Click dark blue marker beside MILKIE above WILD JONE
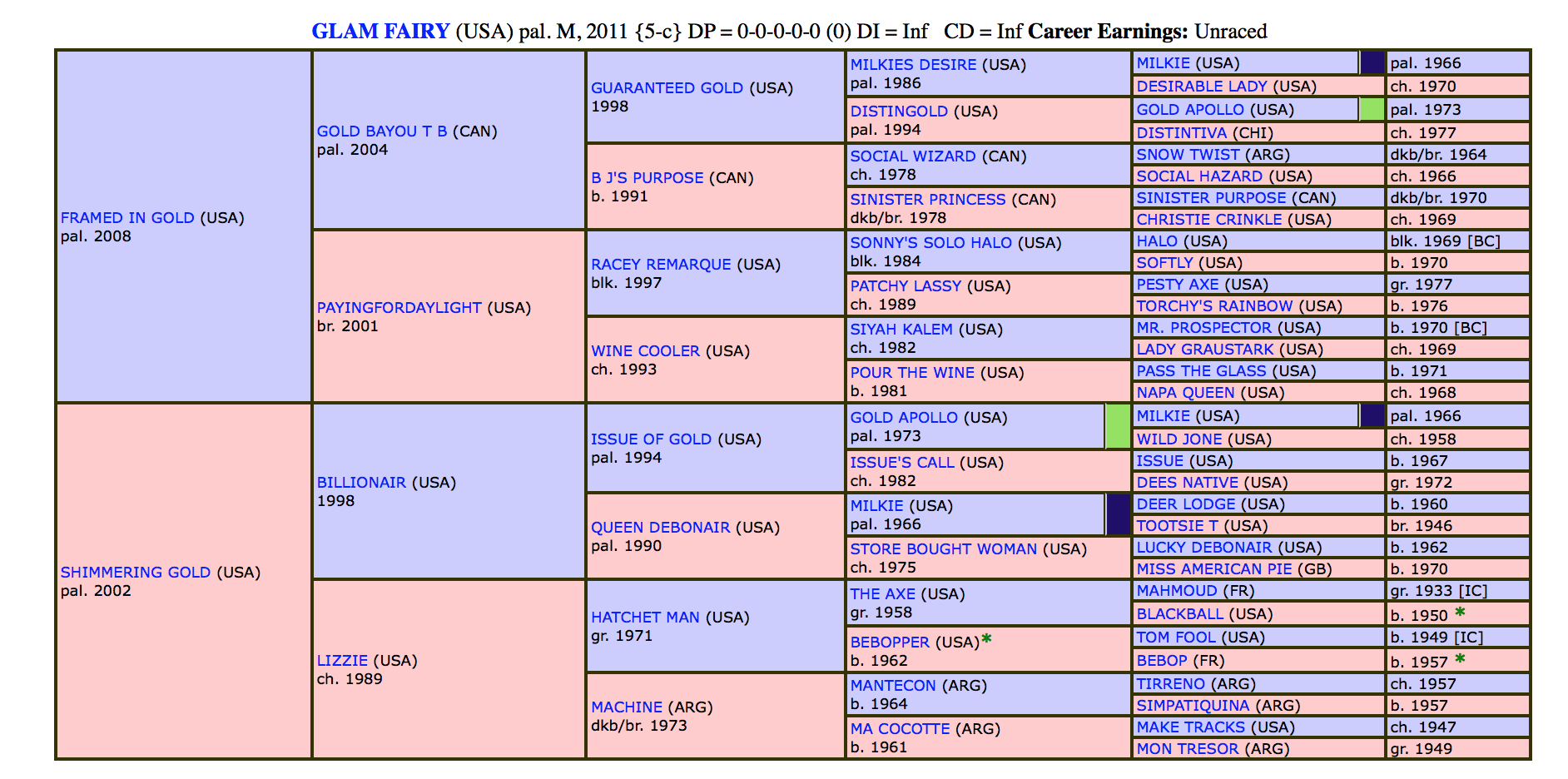The height and width of the screenshot is (779, 1568). tap(1372, 416)
